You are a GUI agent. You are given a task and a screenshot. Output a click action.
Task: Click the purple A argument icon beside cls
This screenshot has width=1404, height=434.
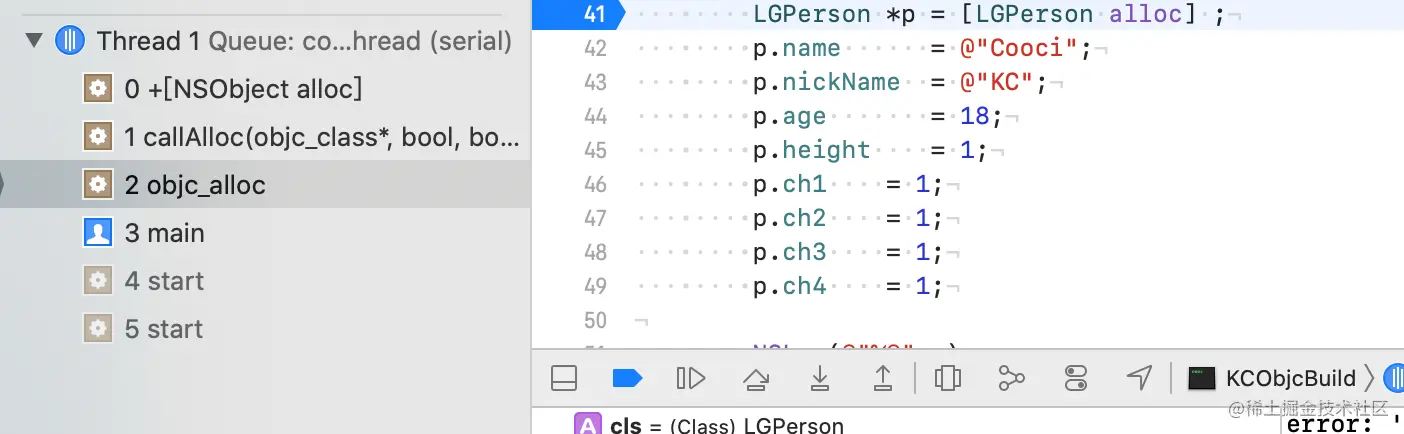tap(586, 424)
